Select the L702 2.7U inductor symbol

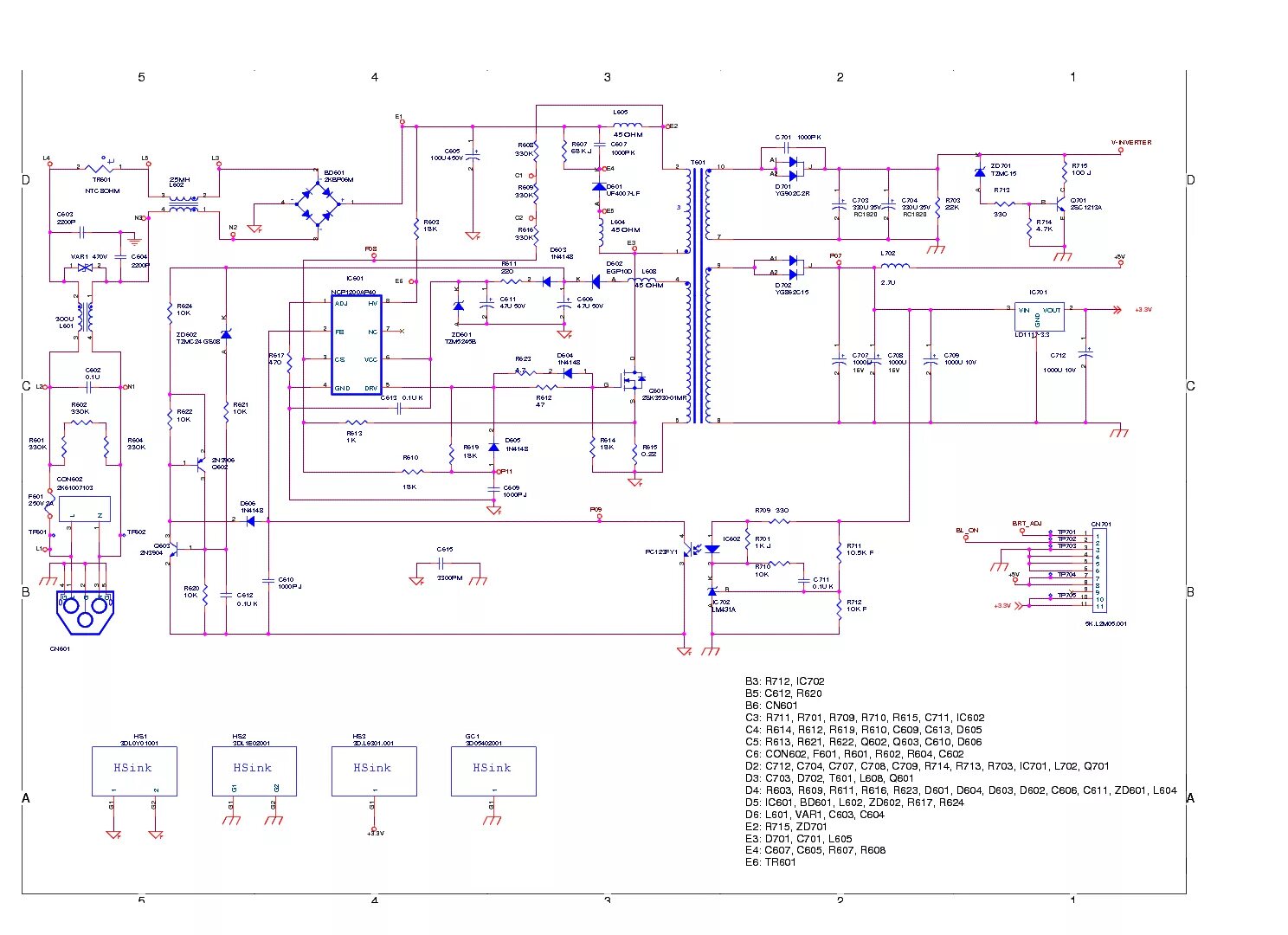[x=895, y=265]
